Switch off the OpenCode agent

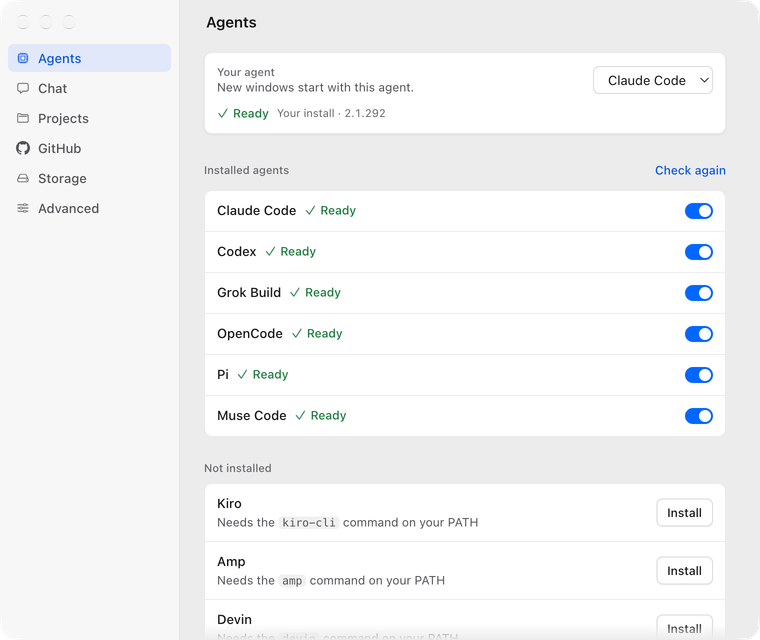(698, 334)
